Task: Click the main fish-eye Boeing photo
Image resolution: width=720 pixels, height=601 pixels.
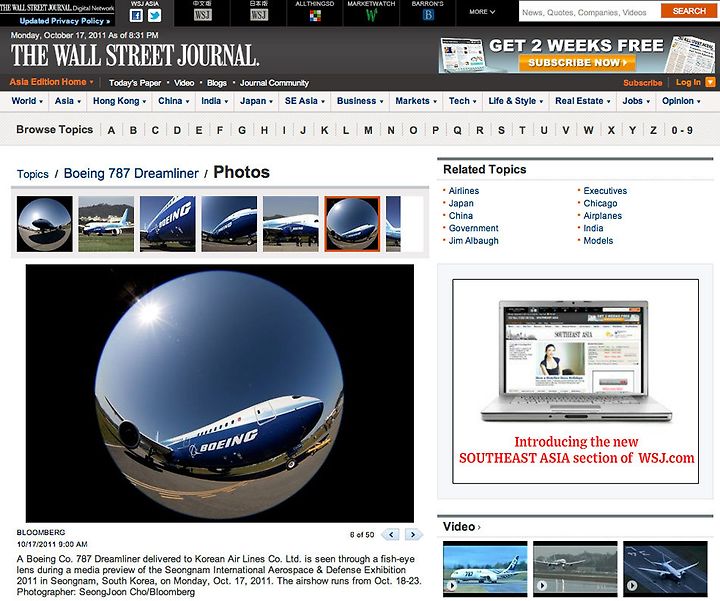Action: point(219,393)
